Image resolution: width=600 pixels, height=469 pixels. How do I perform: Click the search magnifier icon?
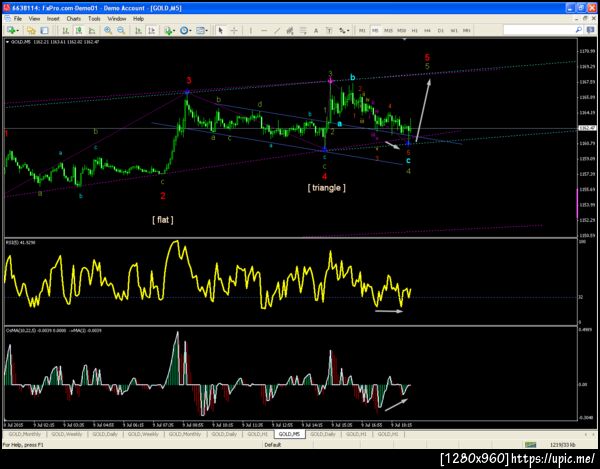[x=579, y=30]
